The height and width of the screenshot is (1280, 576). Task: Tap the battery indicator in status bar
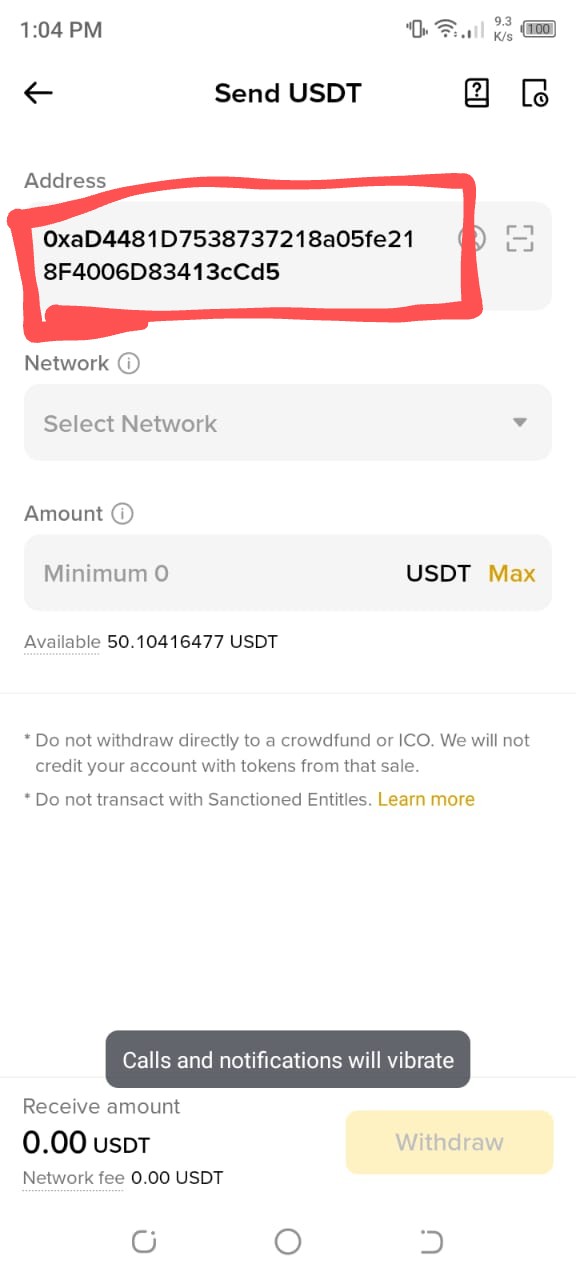tap(539, 29)
